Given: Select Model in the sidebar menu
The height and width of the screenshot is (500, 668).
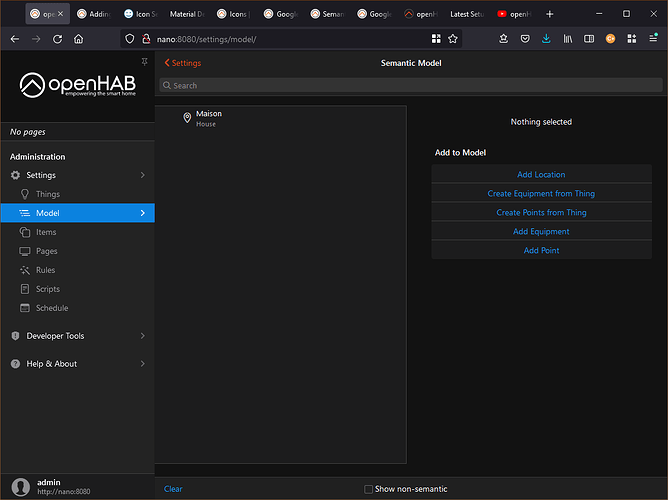Looking at the screenshot, I should [78, 213].
